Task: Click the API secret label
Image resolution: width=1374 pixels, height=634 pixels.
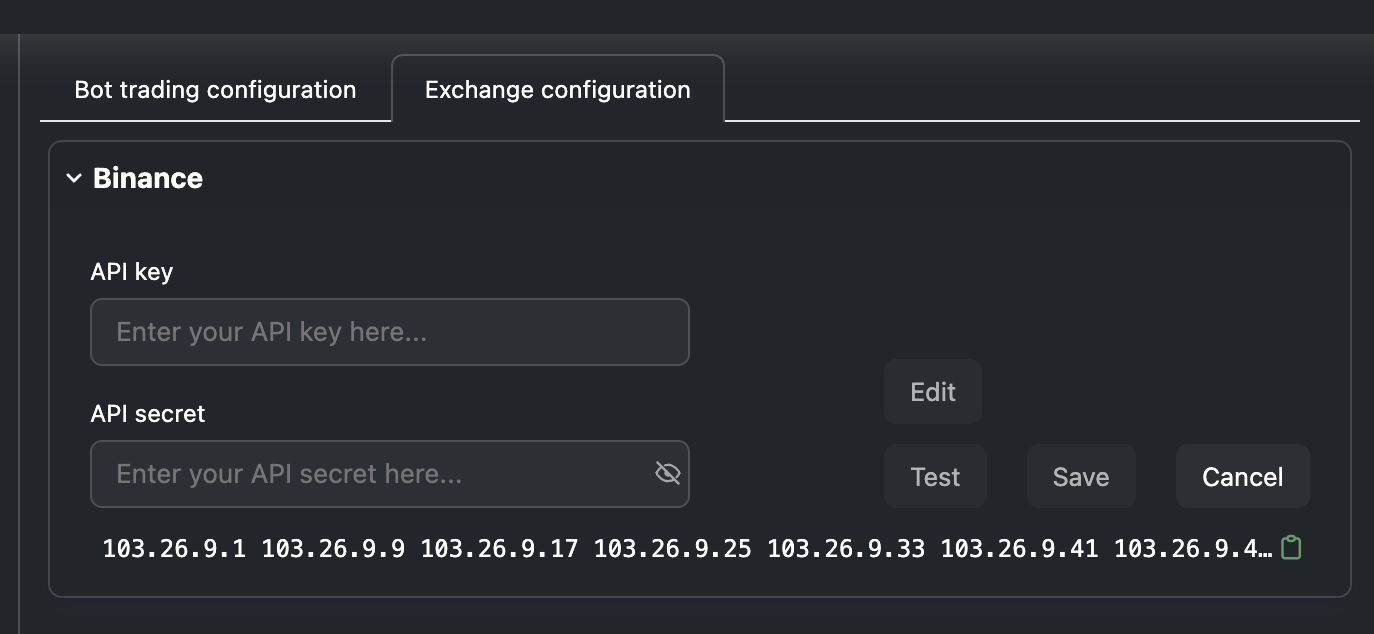Action: tap(148, 414)
